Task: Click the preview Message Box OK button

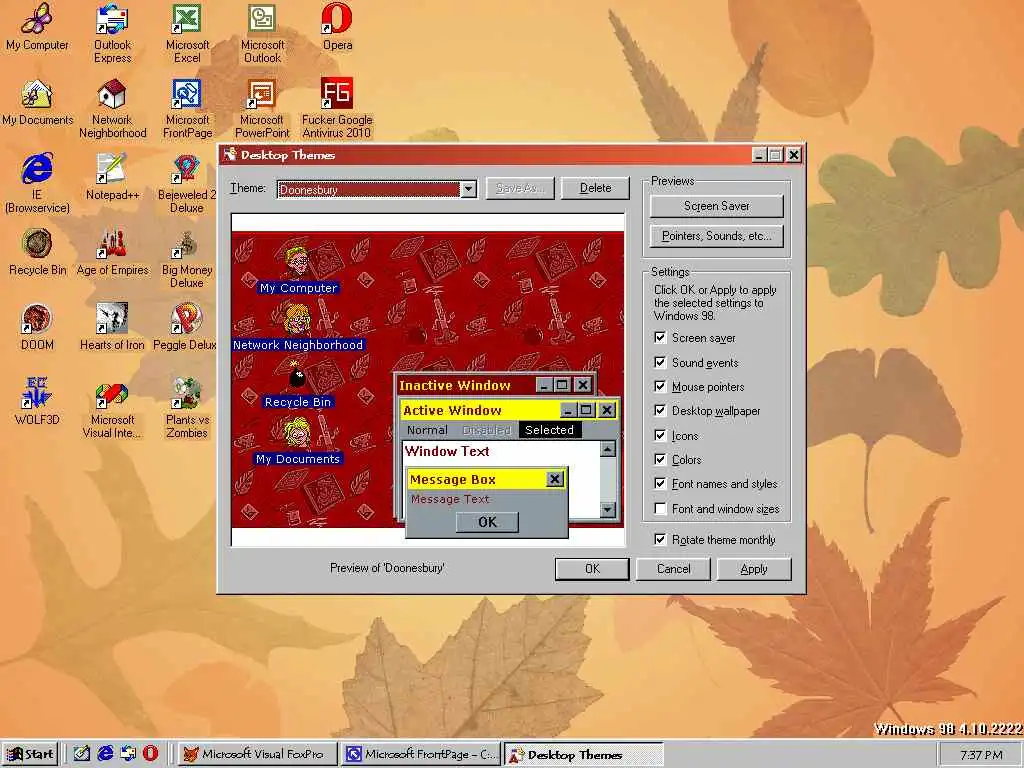Action: [487, 522]
